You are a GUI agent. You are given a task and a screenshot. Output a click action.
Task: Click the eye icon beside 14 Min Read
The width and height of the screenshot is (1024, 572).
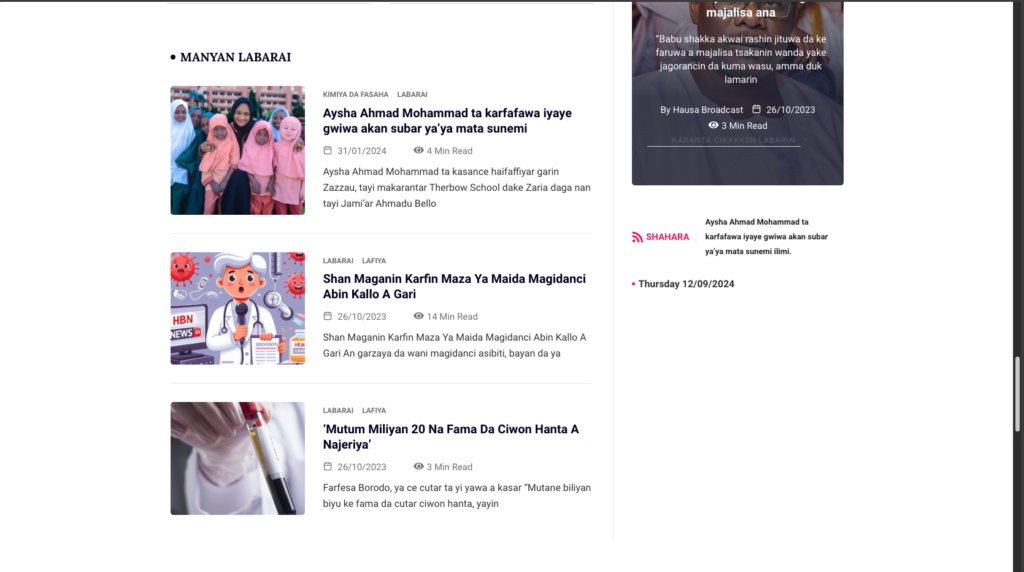pos(419,316)
